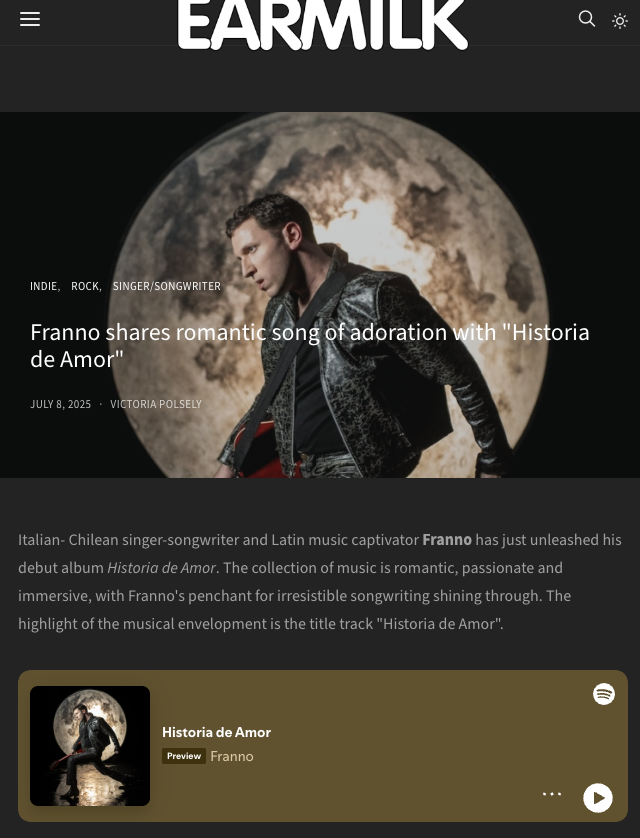This screenshot has height=838, width=640.
Task: Play the Historia de Amor preview
Action: [598, 798]
